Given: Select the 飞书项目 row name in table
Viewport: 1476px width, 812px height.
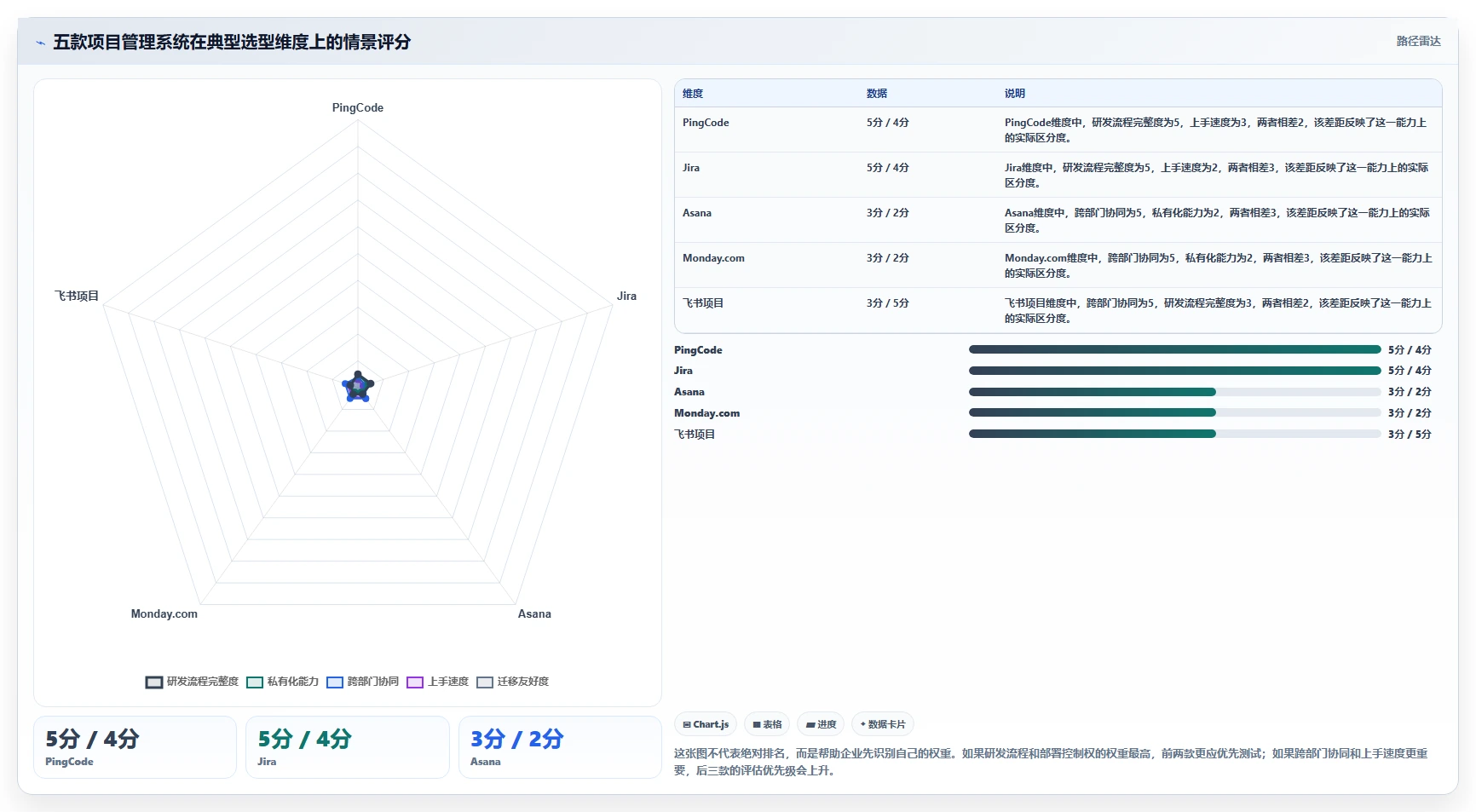Looking at the screenshot, I should click(703, 303).
